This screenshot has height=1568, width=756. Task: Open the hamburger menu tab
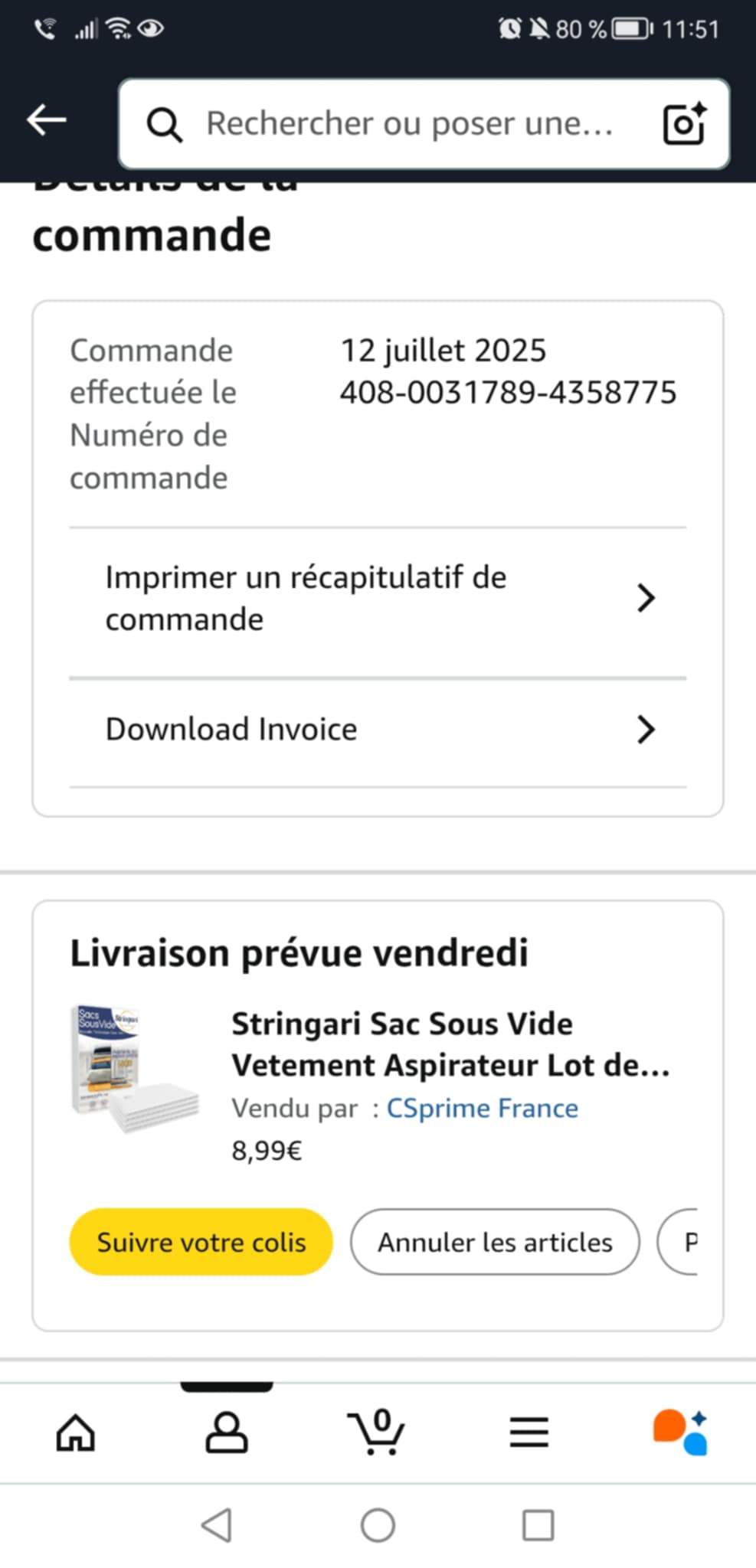(529, 1432)
